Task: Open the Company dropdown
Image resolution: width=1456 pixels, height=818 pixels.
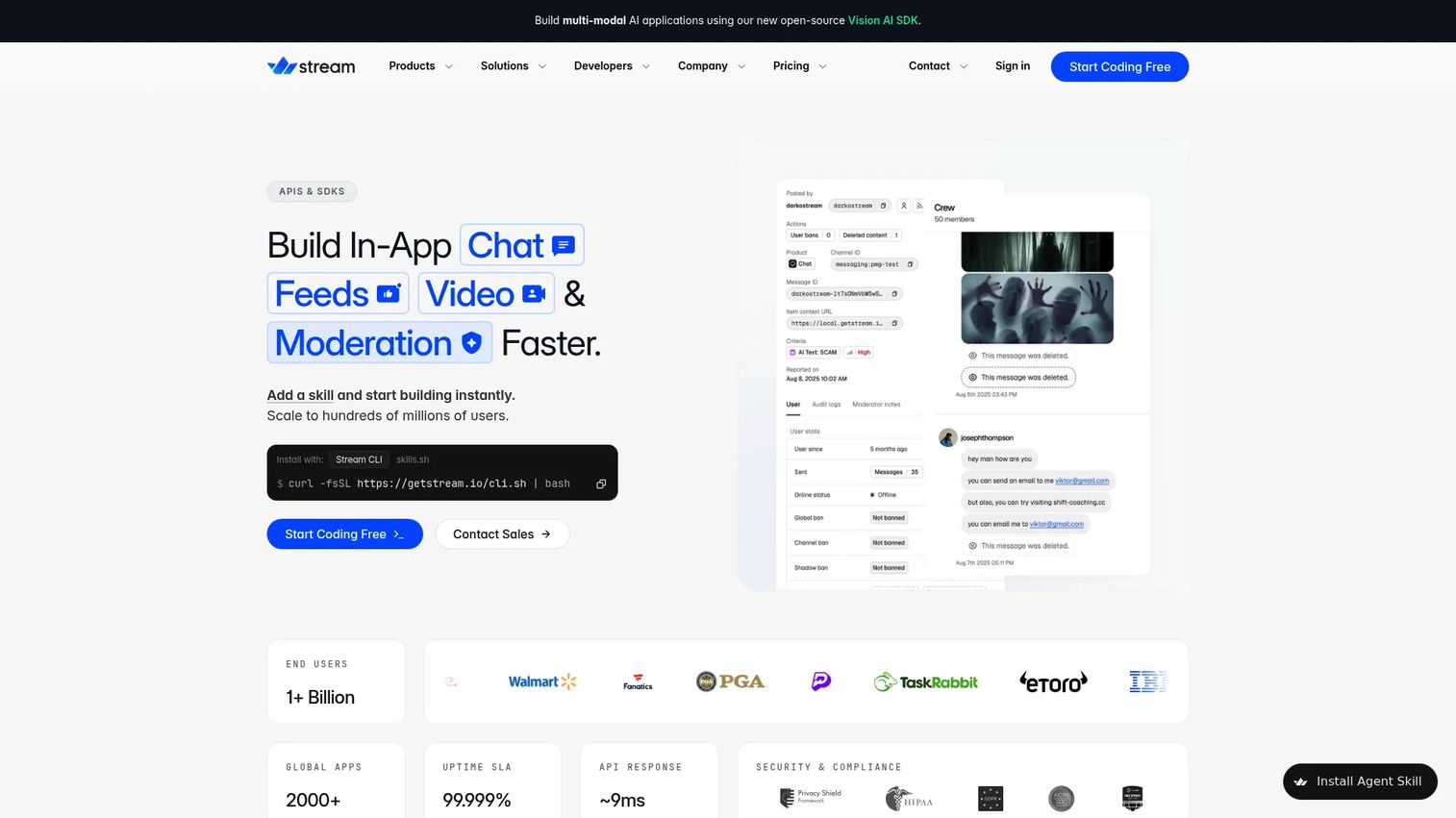Action: pyautogui.click(x=712, y=66)
